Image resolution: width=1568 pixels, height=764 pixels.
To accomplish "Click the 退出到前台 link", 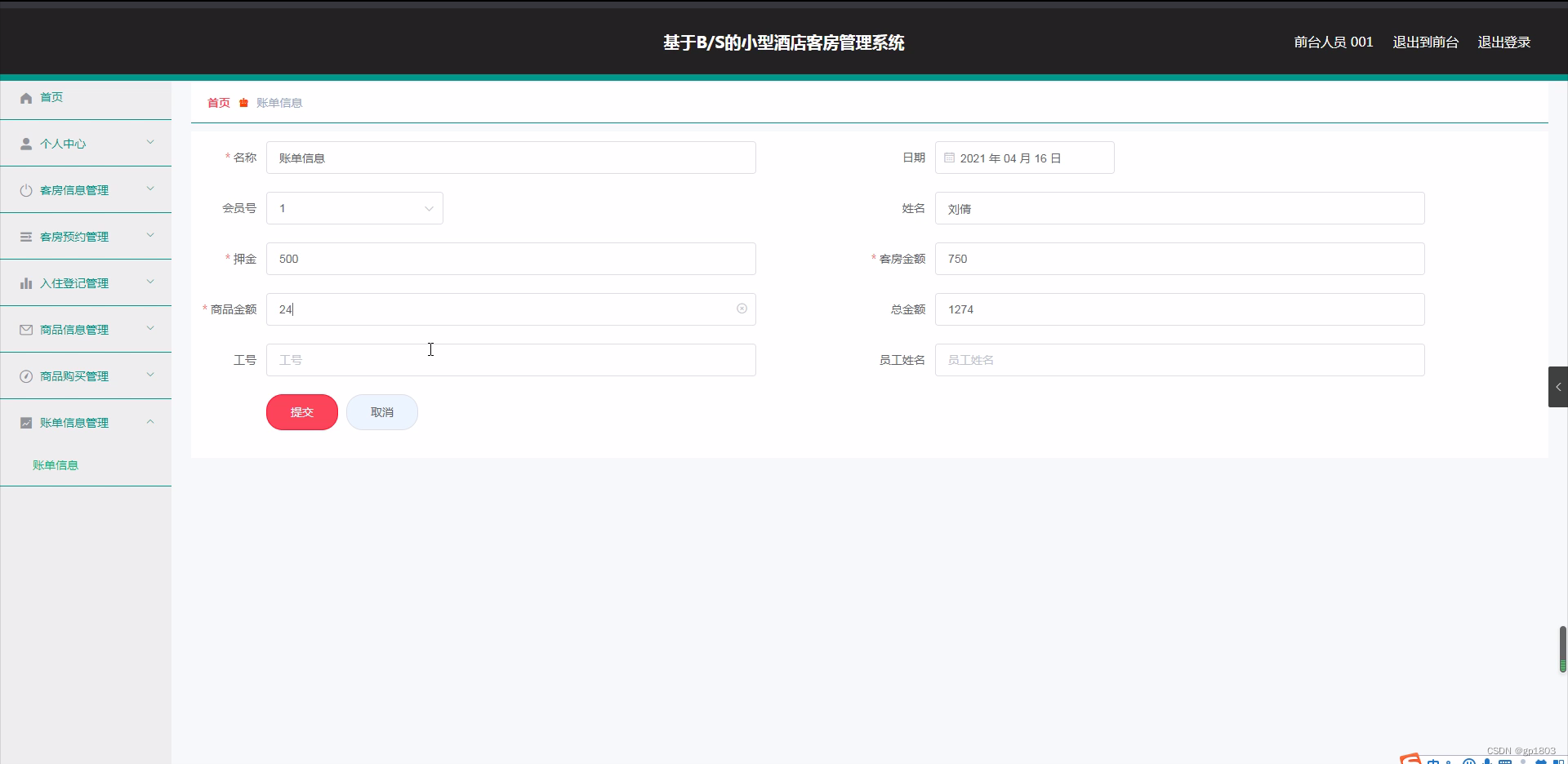I will [1425, 42].
